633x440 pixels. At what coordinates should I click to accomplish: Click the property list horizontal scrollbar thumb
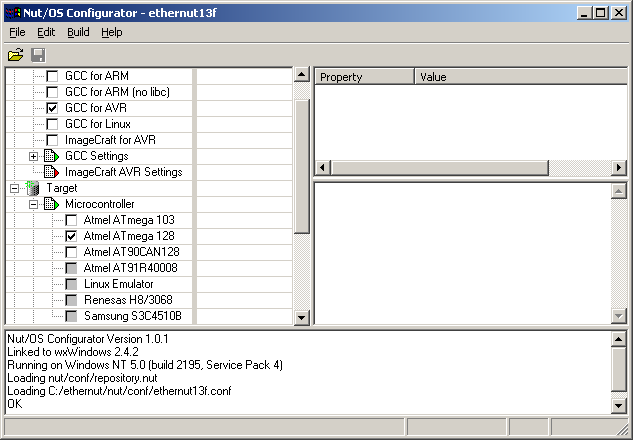[x=439, y=168]
